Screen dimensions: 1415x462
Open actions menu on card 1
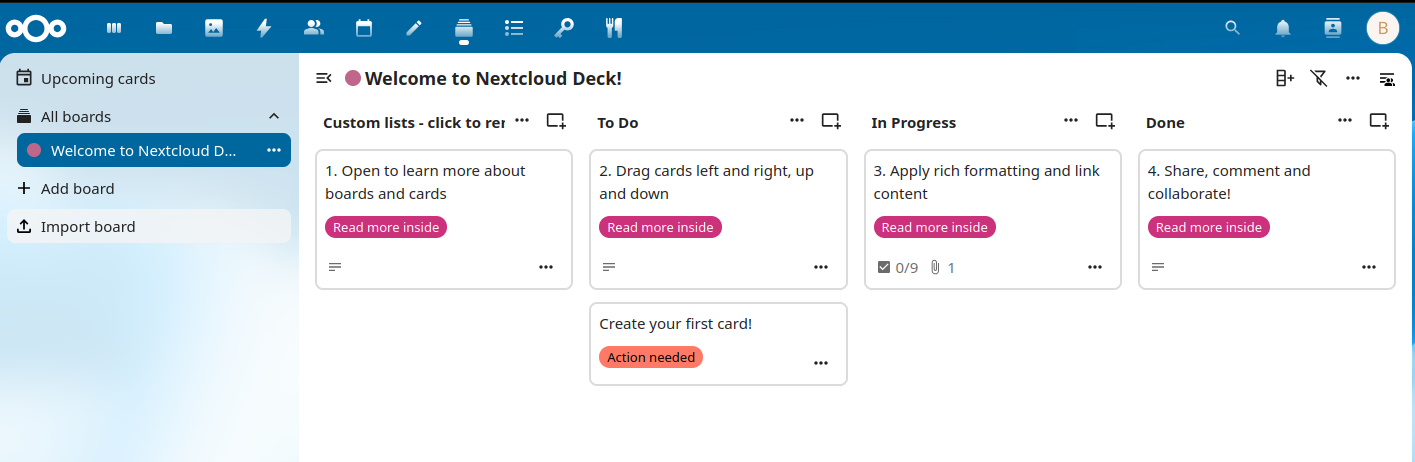coord(546,267)
